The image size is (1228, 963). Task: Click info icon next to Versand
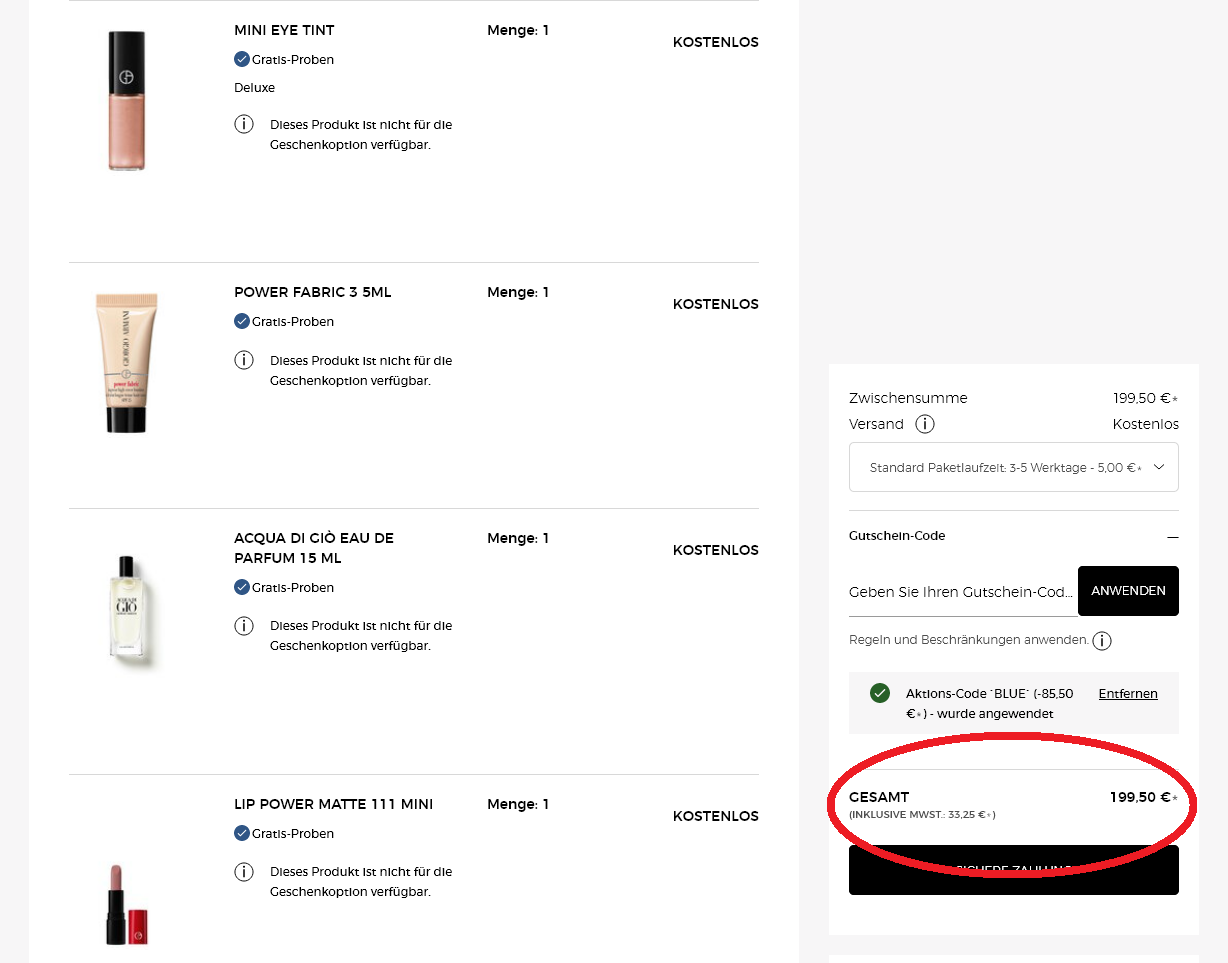pyautogui.click(x=925, y=424)
